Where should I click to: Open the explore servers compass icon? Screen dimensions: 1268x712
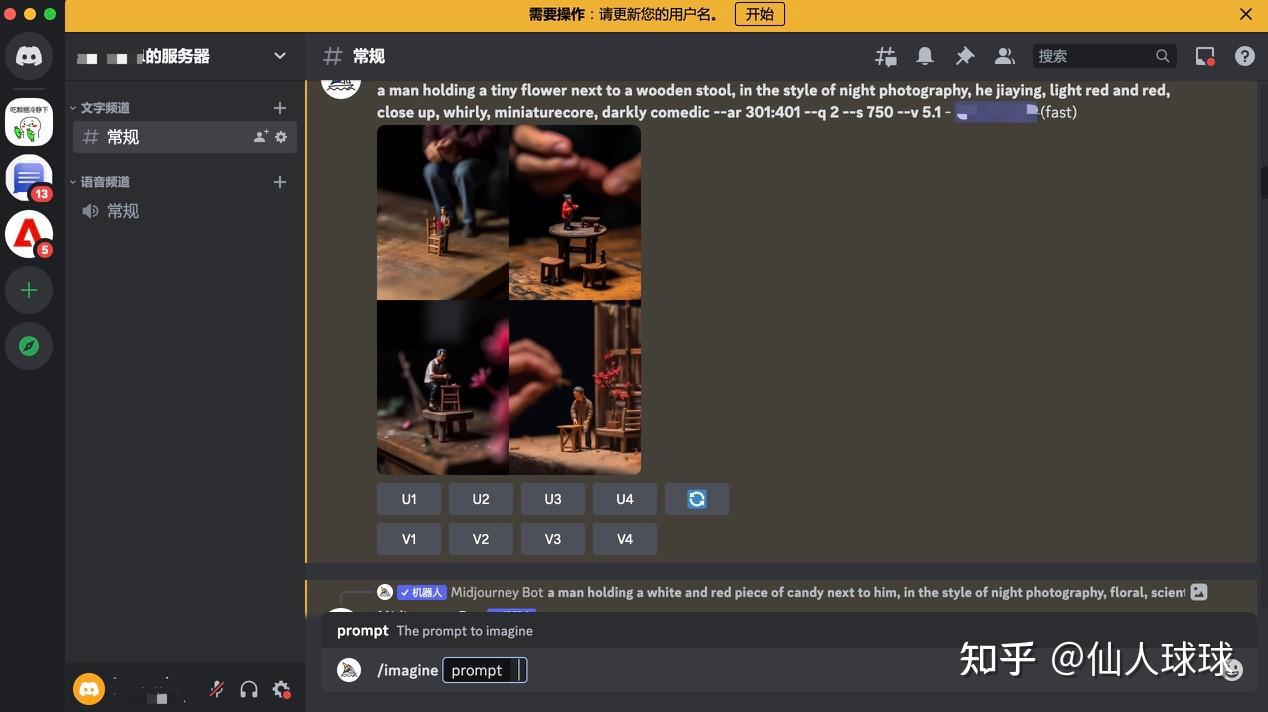point(29,345)
